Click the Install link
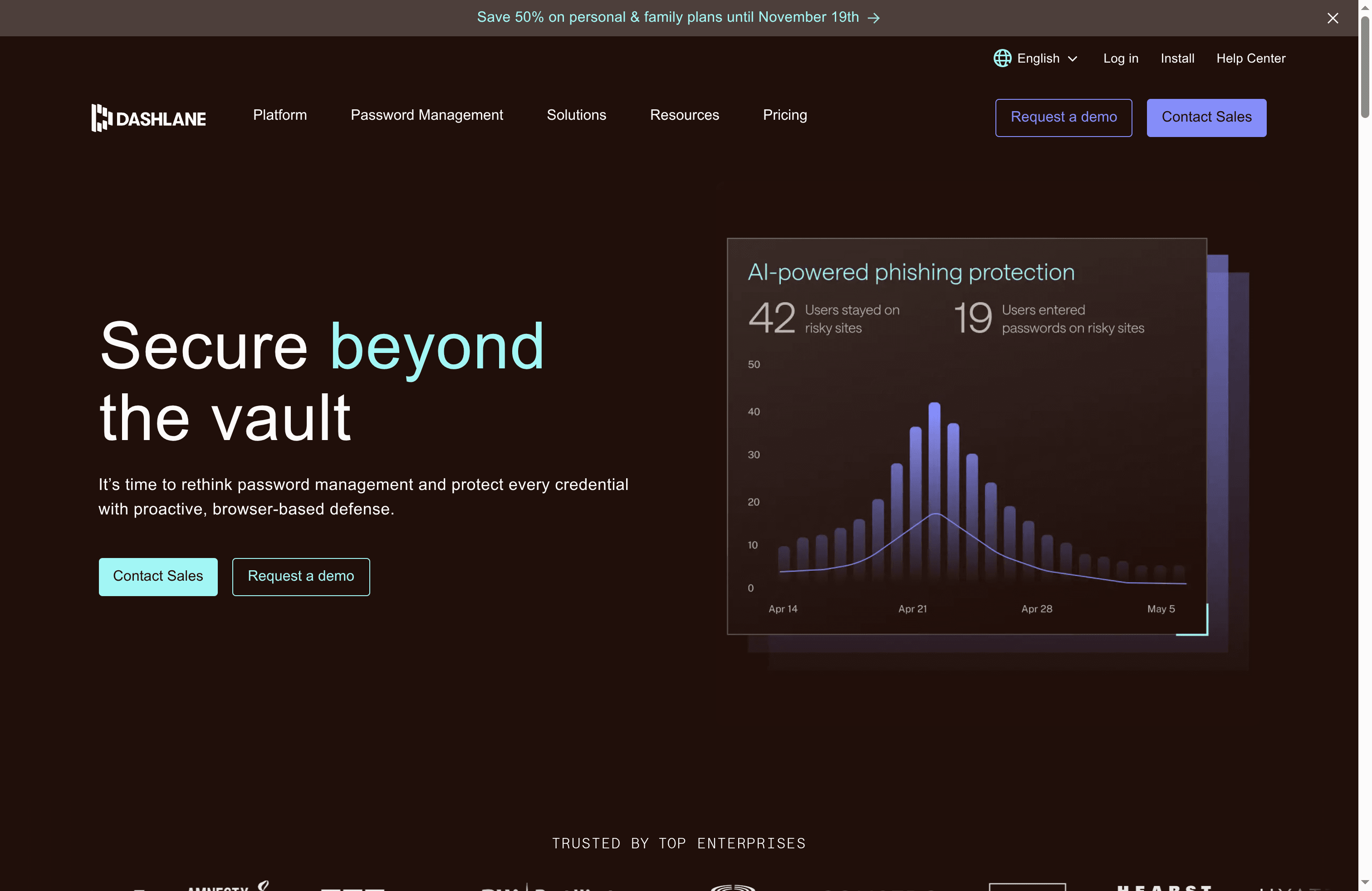This screenshot has width=1372, height=891. 1177,58
